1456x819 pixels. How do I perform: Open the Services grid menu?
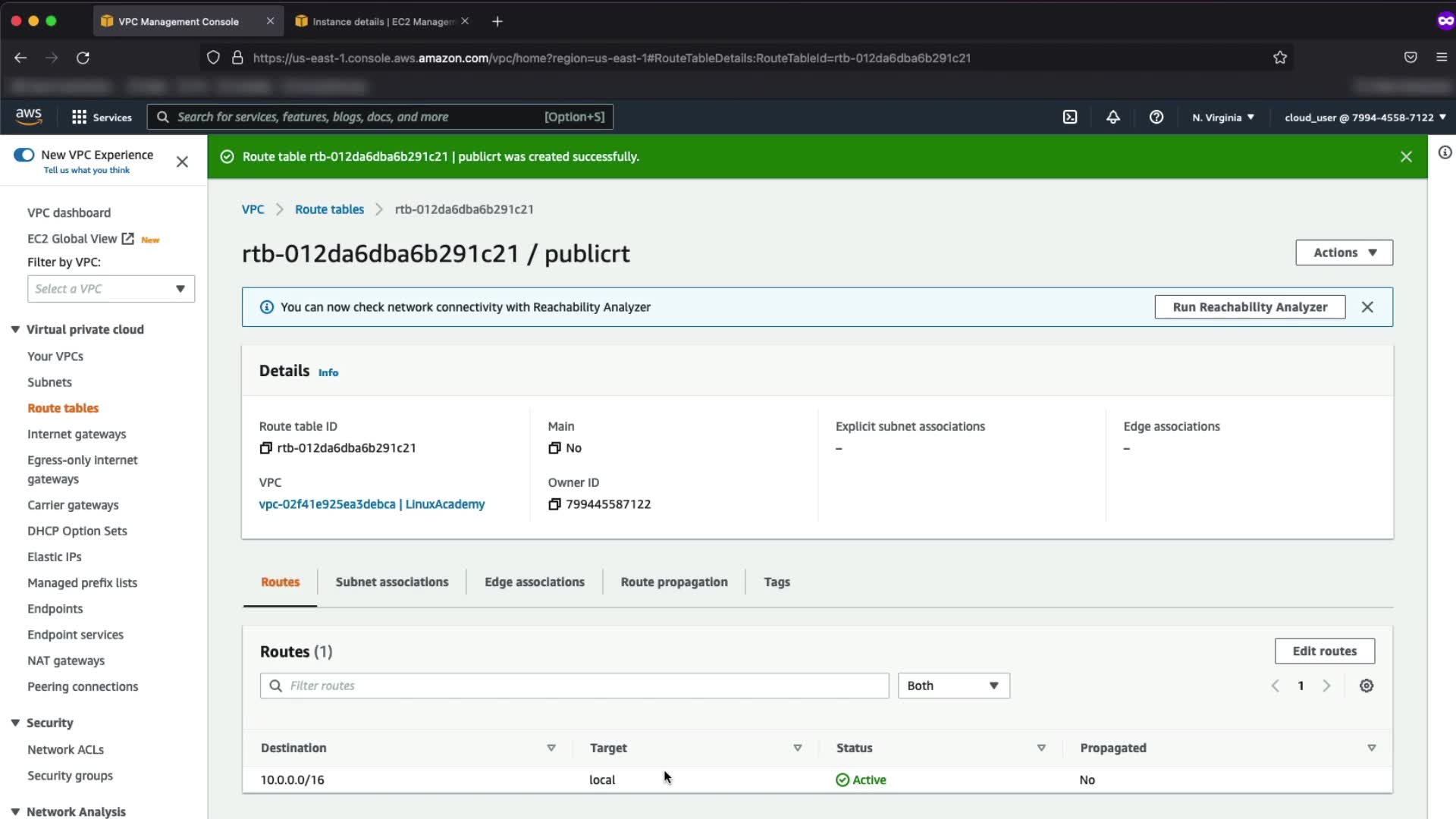[102, 117]
